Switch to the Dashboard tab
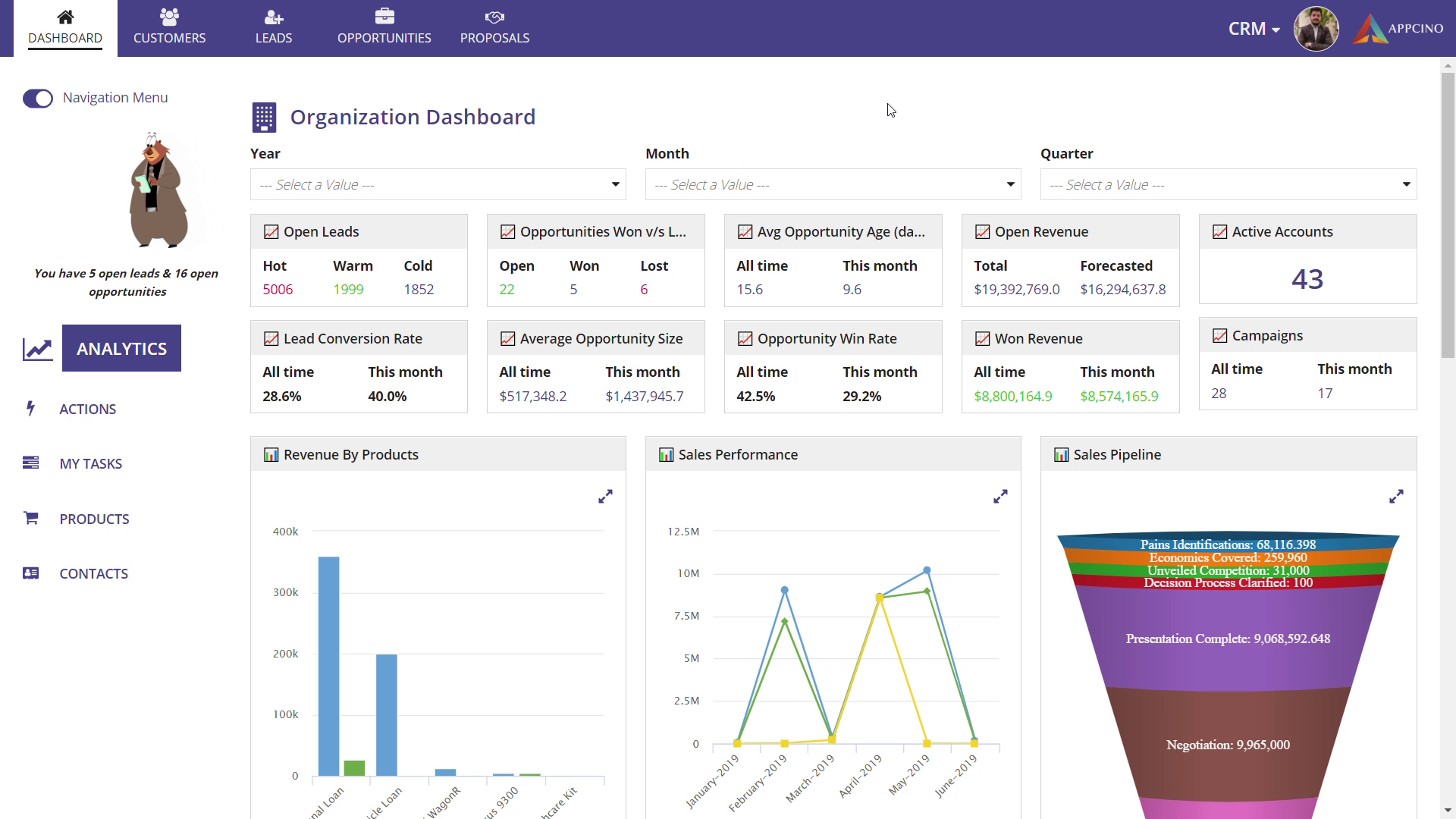The width and height of the screenshot is (1456, 819). coord(65,28)
